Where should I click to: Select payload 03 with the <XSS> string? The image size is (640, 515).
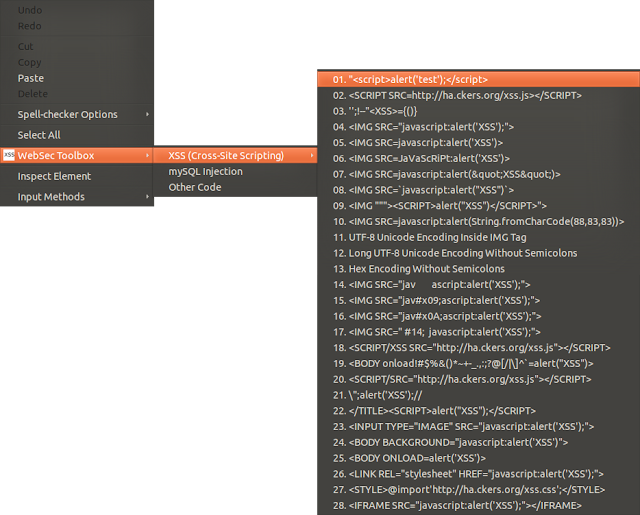point(478,111)
